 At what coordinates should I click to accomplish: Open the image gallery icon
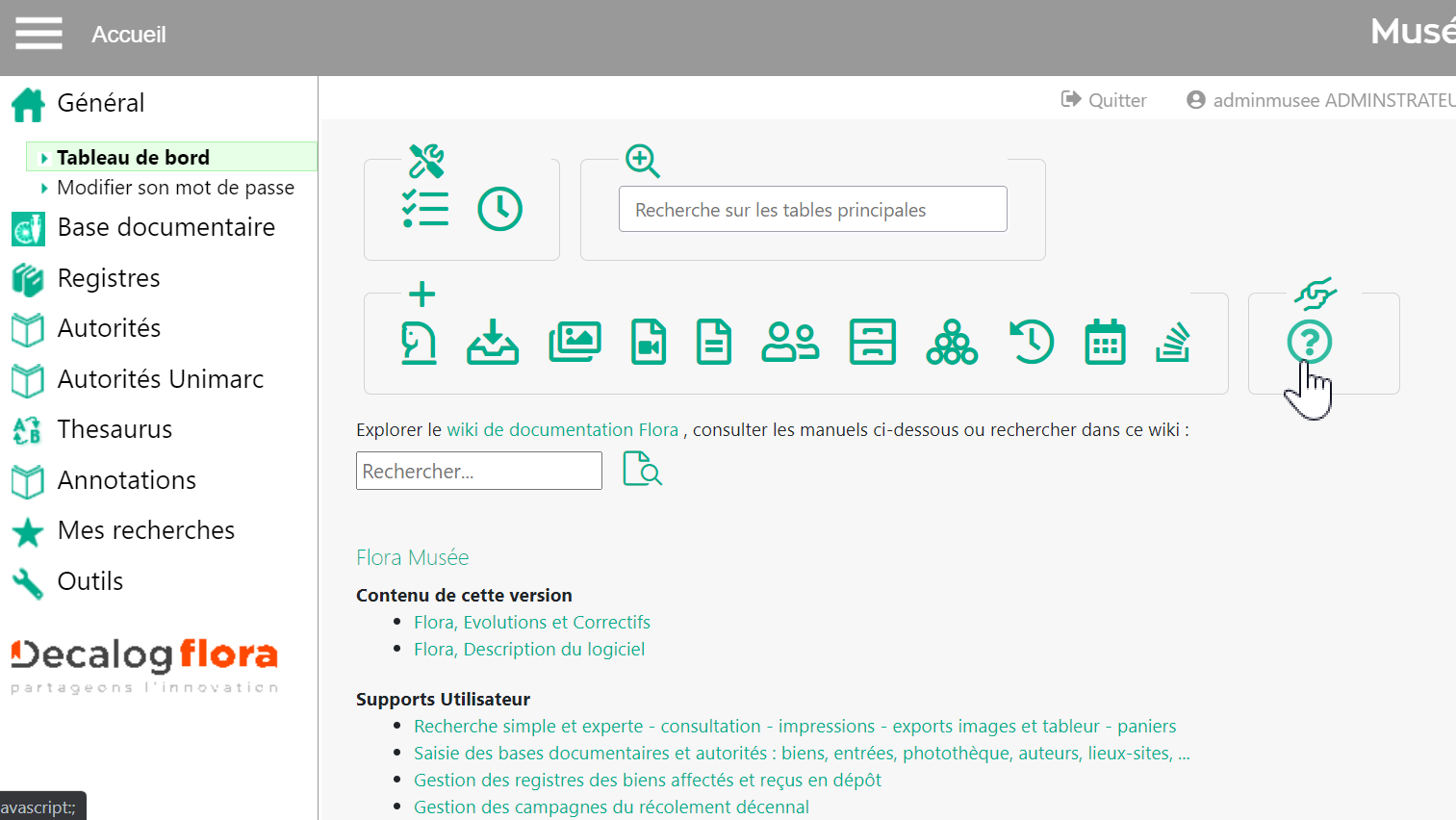(x=575, y=343)
